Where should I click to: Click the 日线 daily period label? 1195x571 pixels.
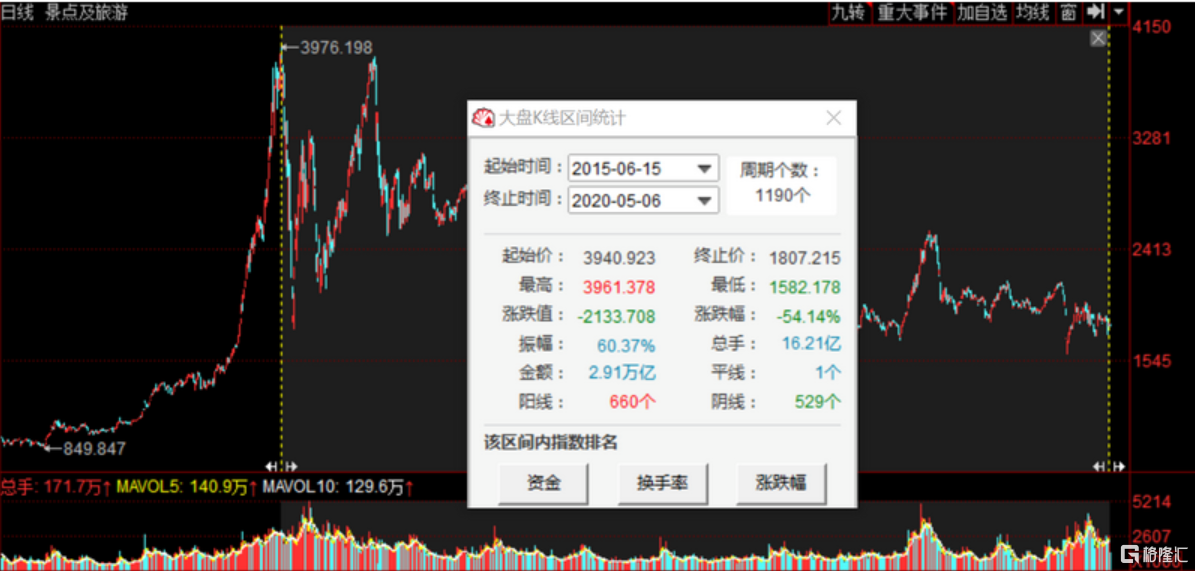click(18, 11)
